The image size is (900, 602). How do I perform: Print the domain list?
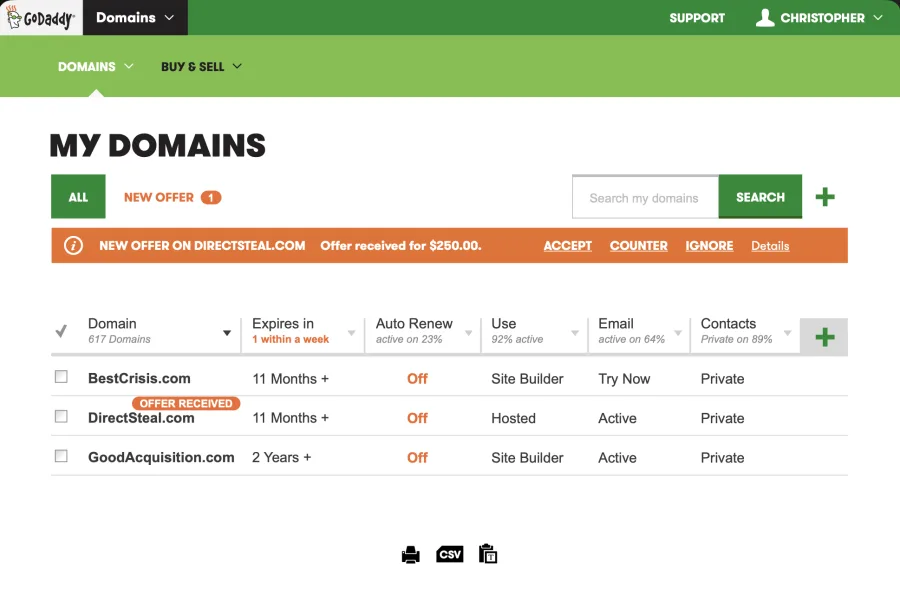point(410,555)
